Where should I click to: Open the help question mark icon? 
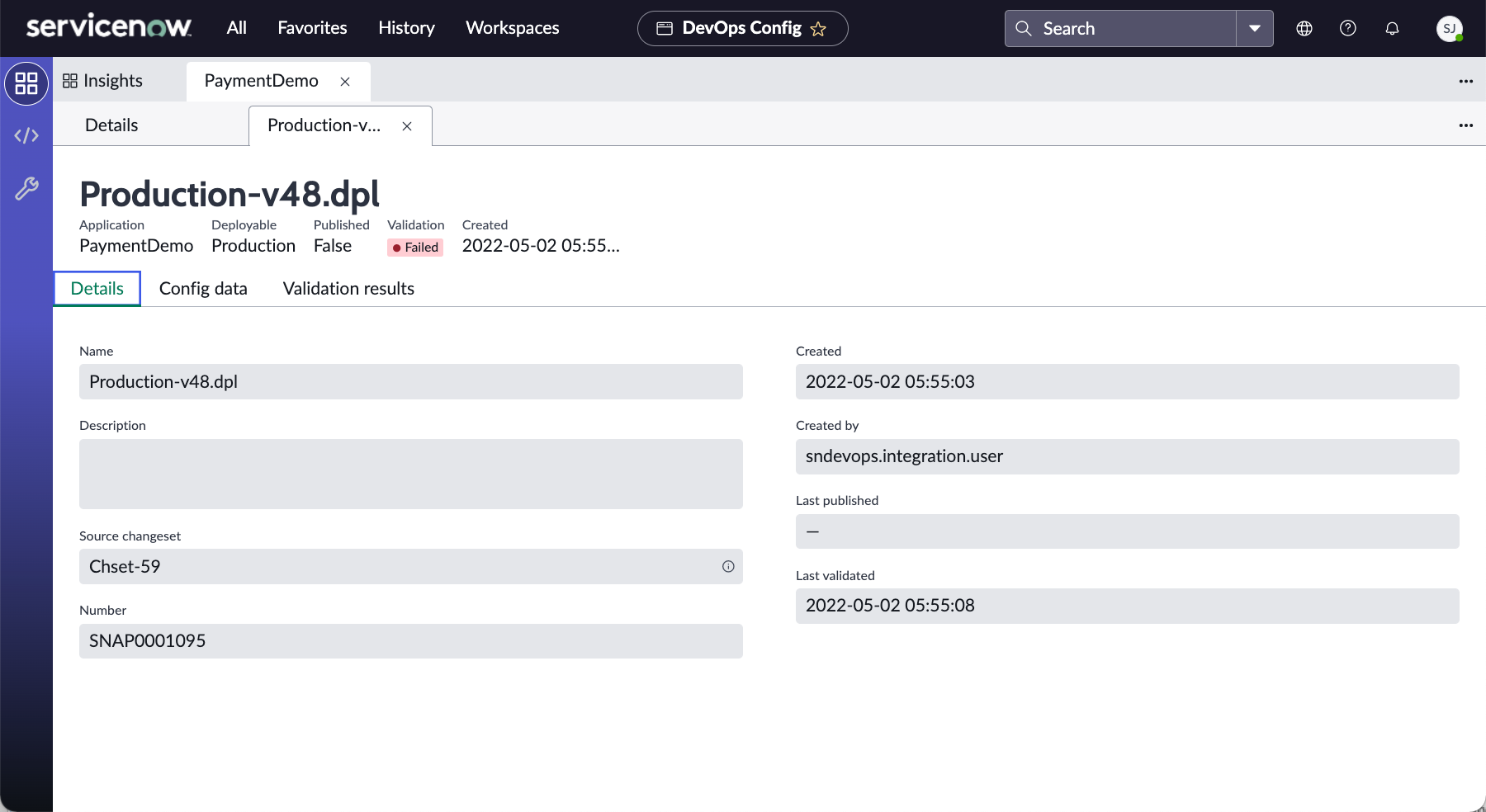[x=1348, y=28]
